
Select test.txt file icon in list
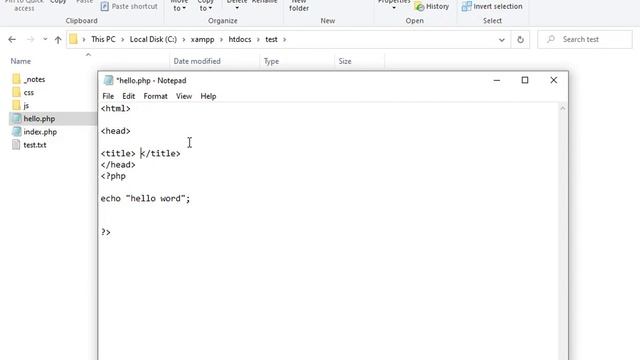16,144
